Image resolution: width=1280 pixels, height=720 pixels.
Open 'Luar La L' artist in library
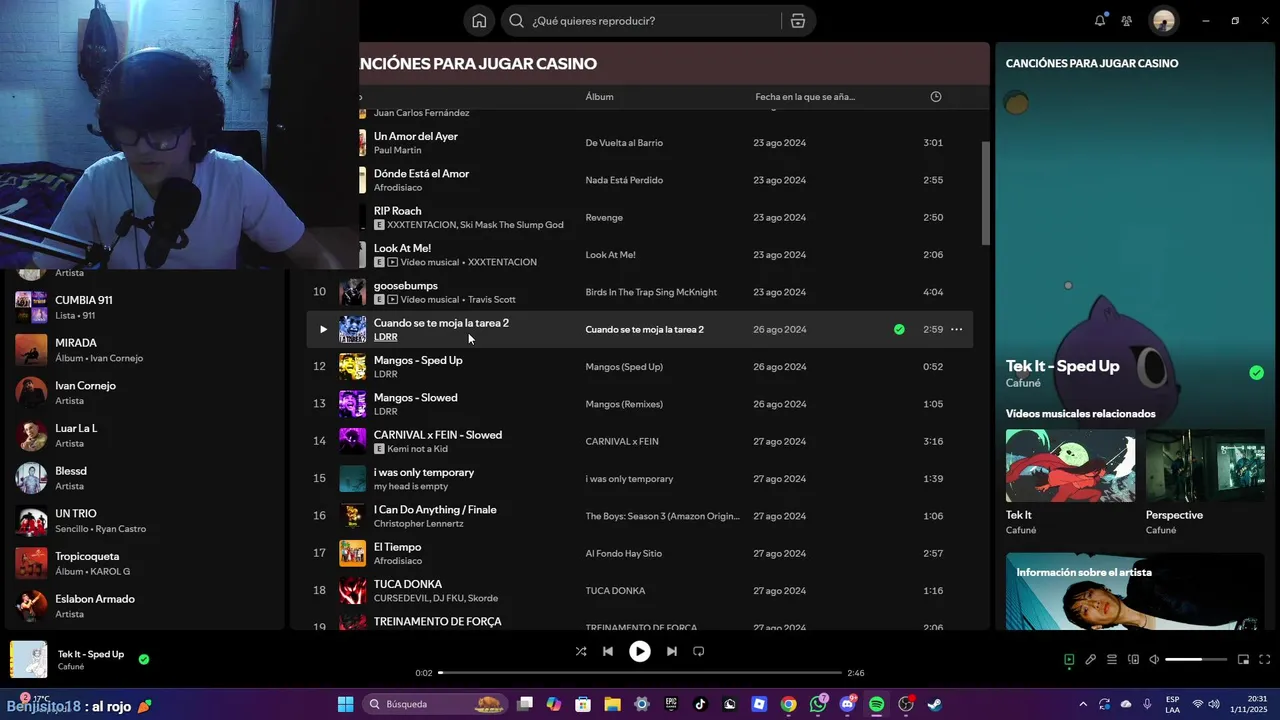tap(145, 435)
